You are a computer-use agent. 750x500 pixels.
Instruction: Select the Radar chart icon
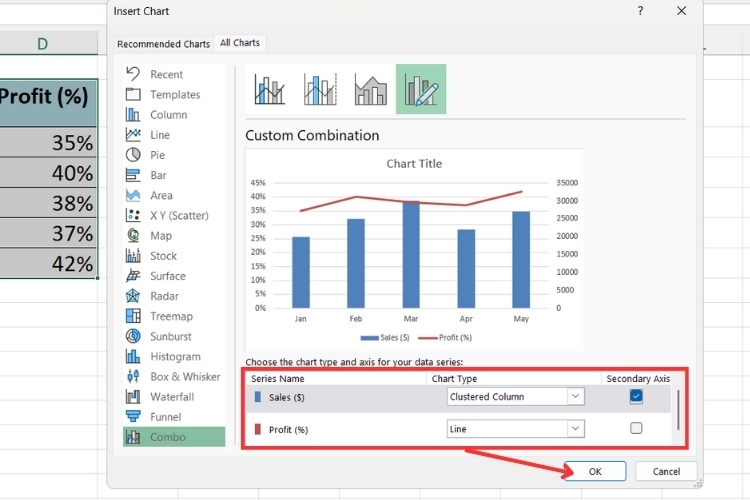133,296
